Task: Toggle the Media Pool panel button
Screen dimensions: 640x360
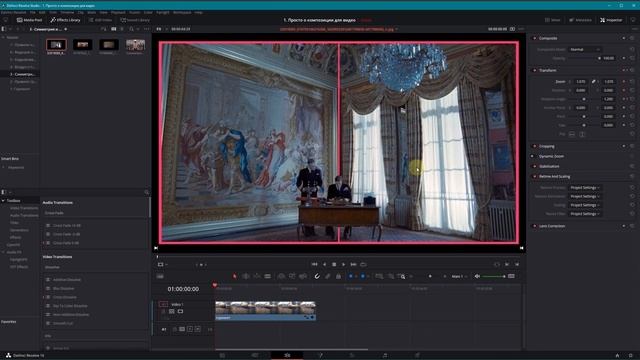Action: [29, 20]
